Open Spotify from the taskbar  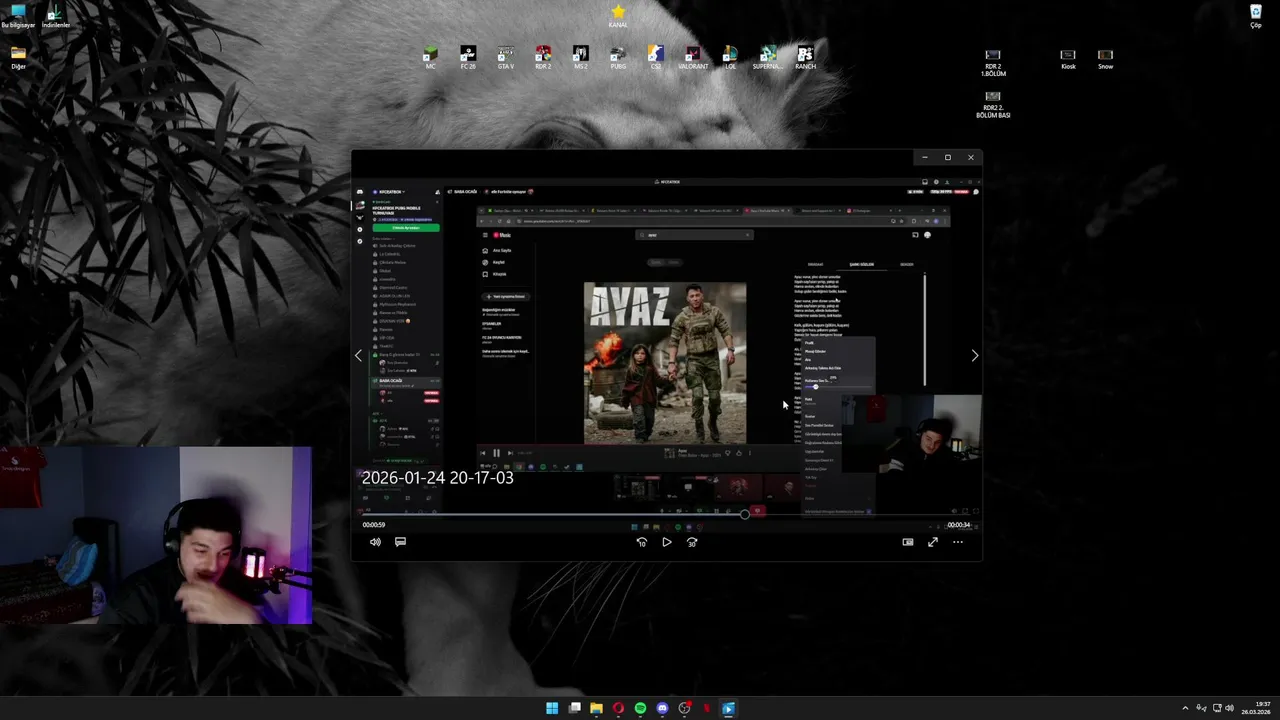click(x=640, y=708)
